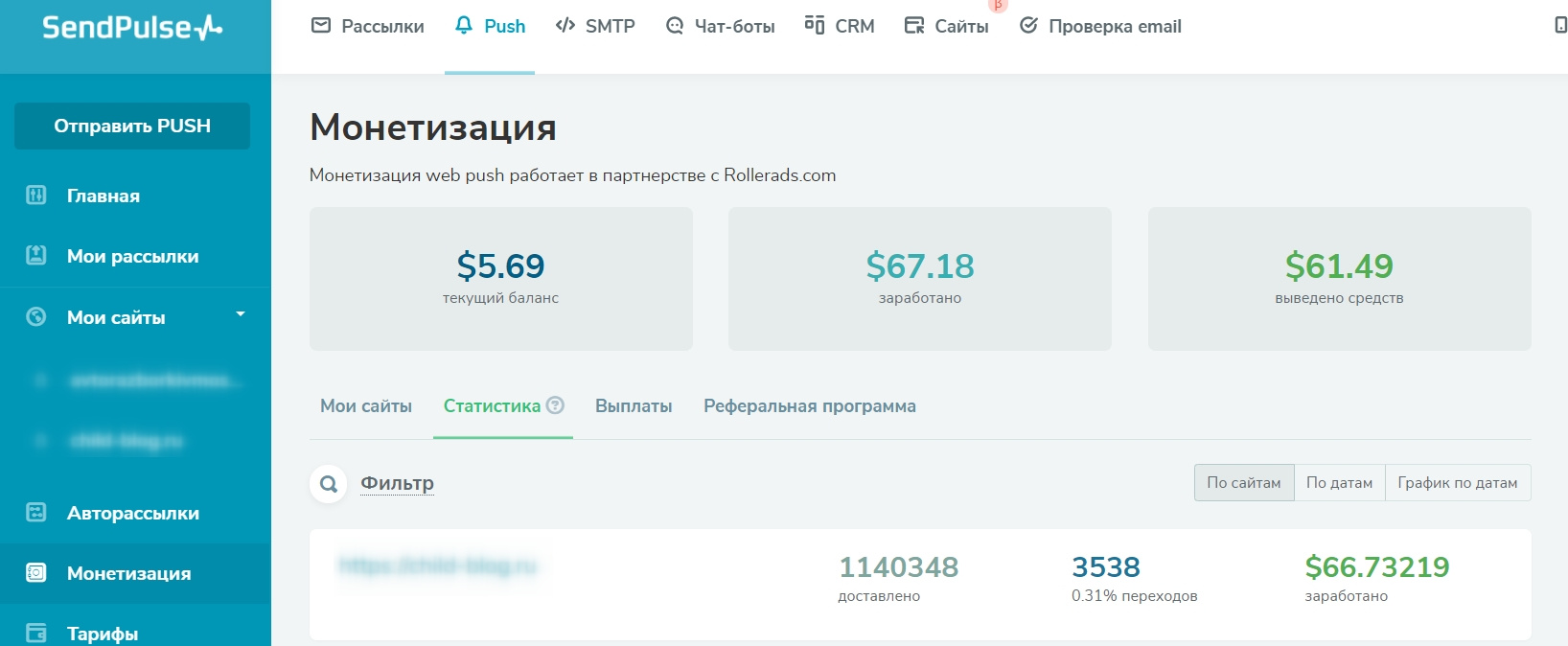The width and height of the screenshot is (1568, 646).
Task: Open Главная via its sidebar icon
Action: tap(36, 196)
